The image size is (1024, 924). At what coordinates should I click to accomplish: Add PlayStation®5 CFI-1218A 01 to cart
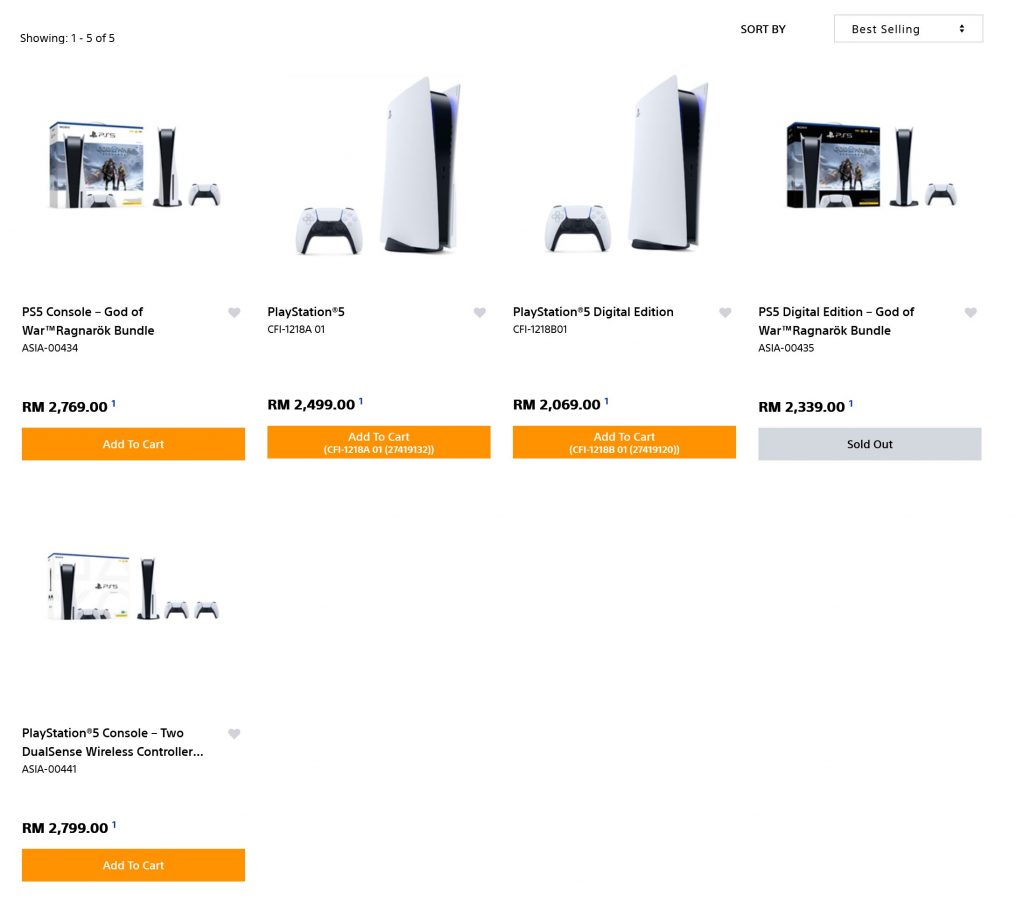[379, 442]
